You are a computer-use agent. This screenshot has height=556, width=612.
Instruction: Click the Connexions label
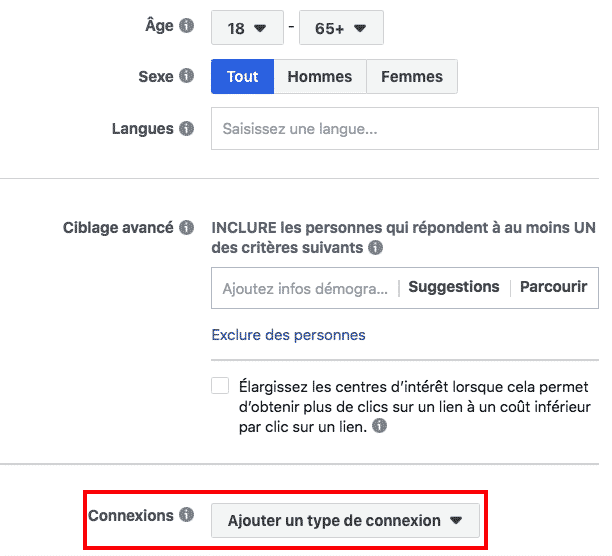coord(131,516)
